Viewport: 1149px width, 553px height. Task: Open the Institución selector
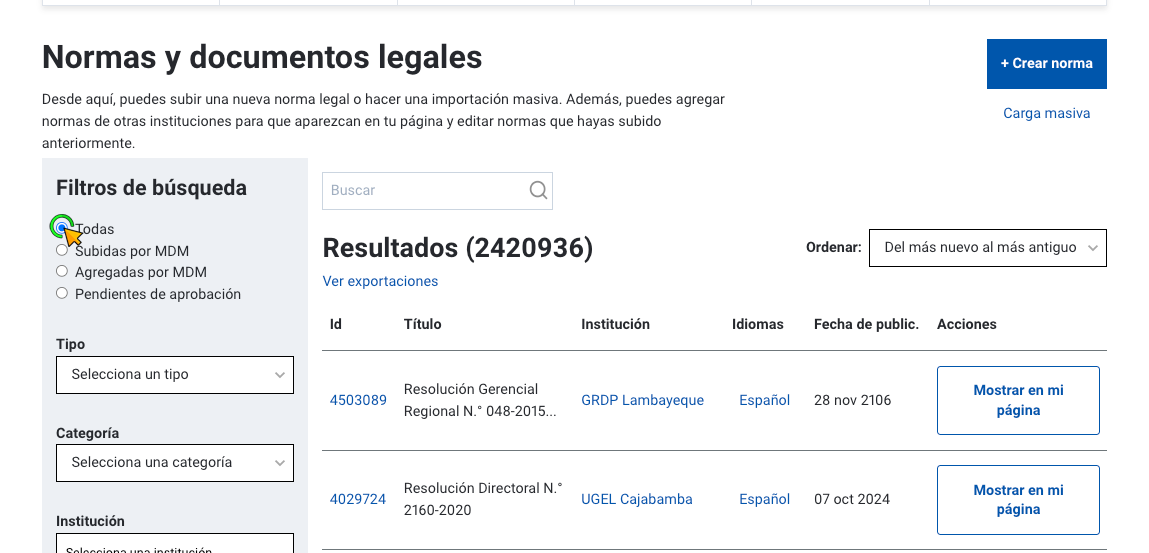point(175,543)
